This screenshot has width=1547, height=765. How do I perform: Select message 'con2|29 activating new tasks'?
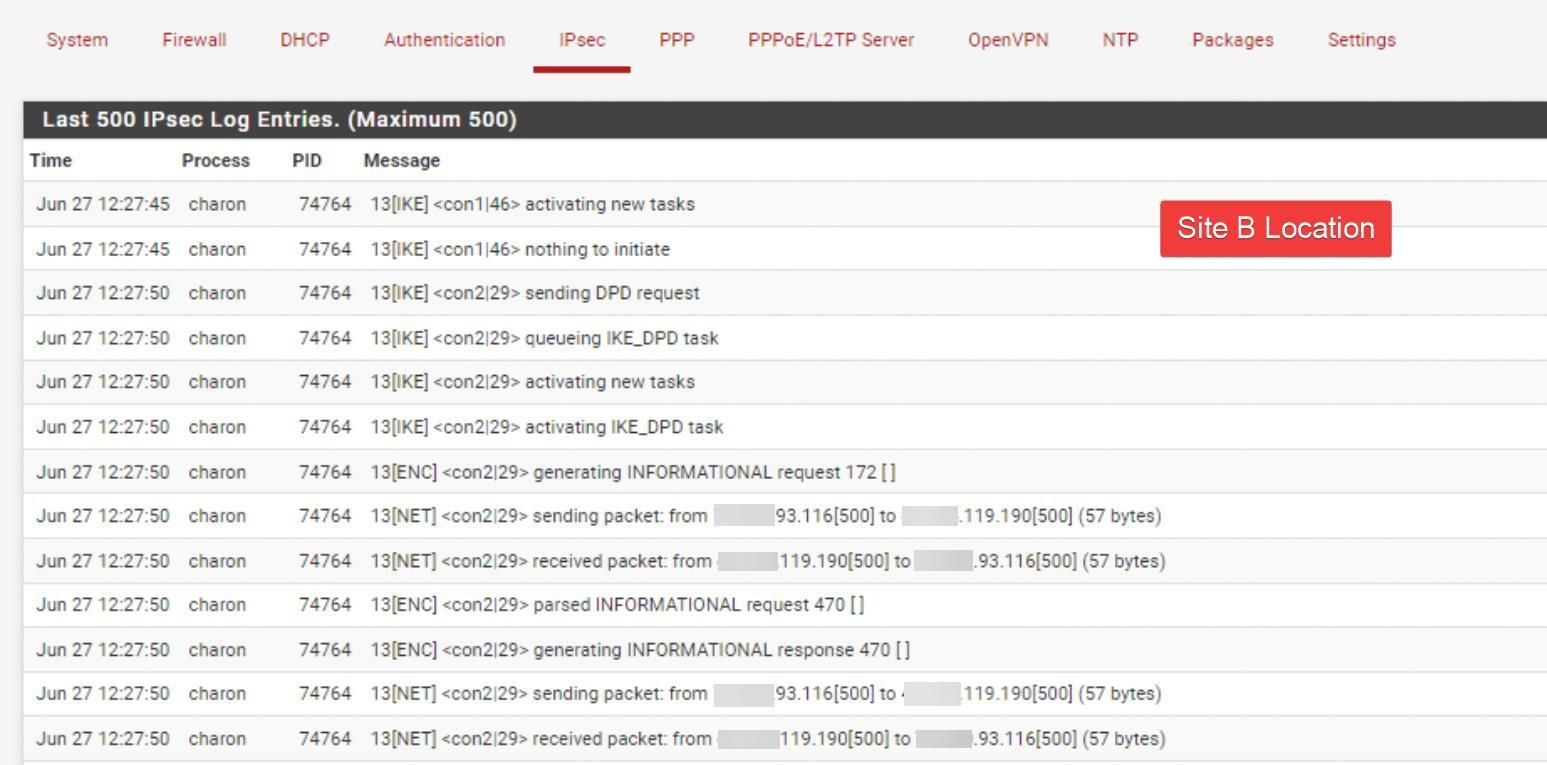[x=533, y=382]
